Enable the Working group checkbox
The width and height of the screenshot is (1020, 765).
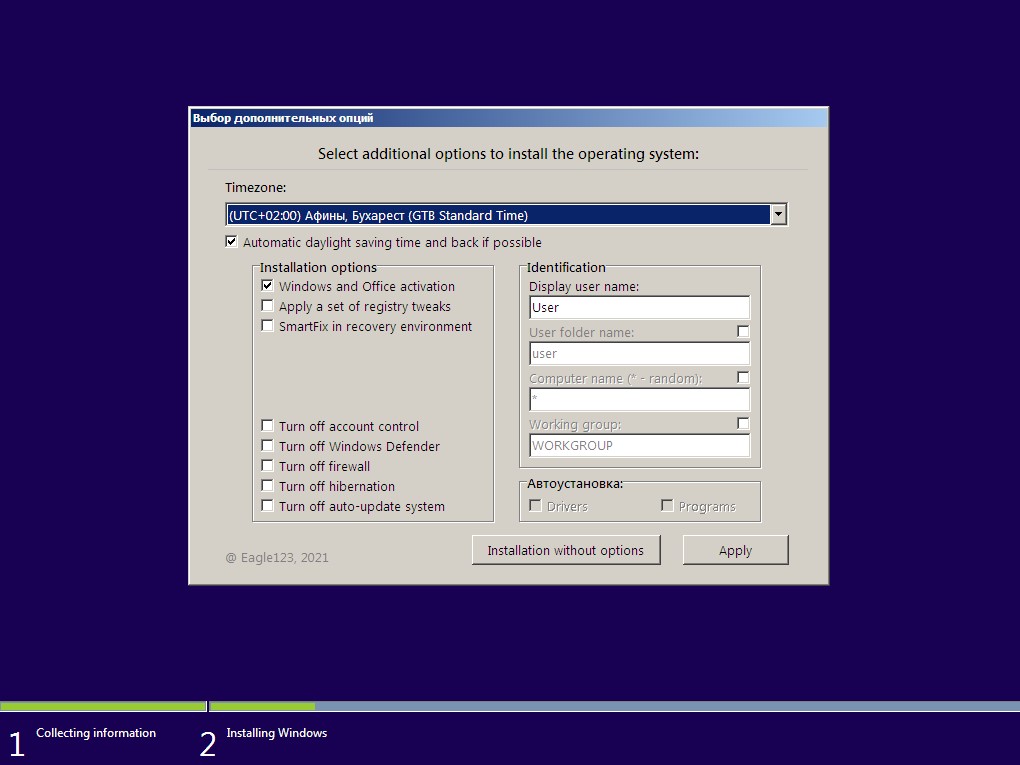tap(743, 423)
